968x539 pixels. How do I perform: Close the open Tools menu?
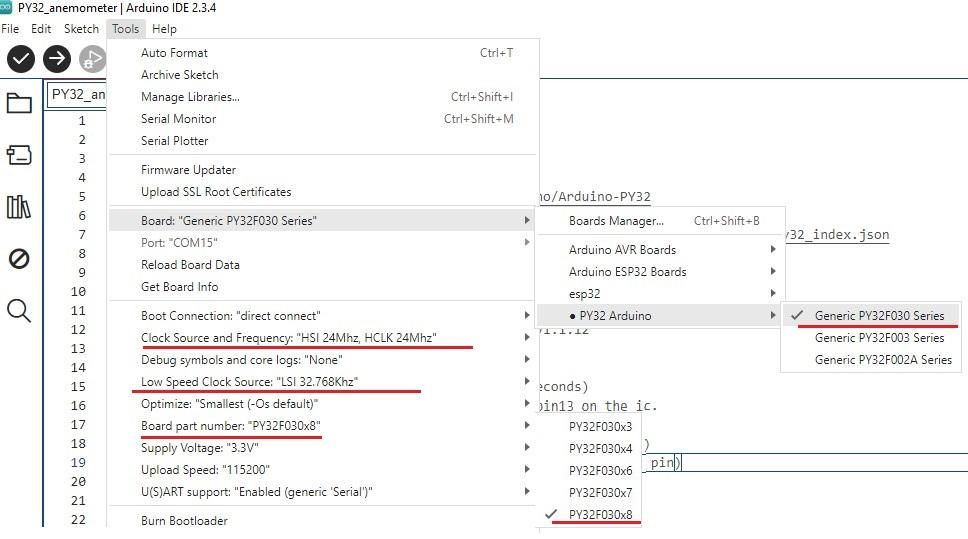(x=125, y=29)
